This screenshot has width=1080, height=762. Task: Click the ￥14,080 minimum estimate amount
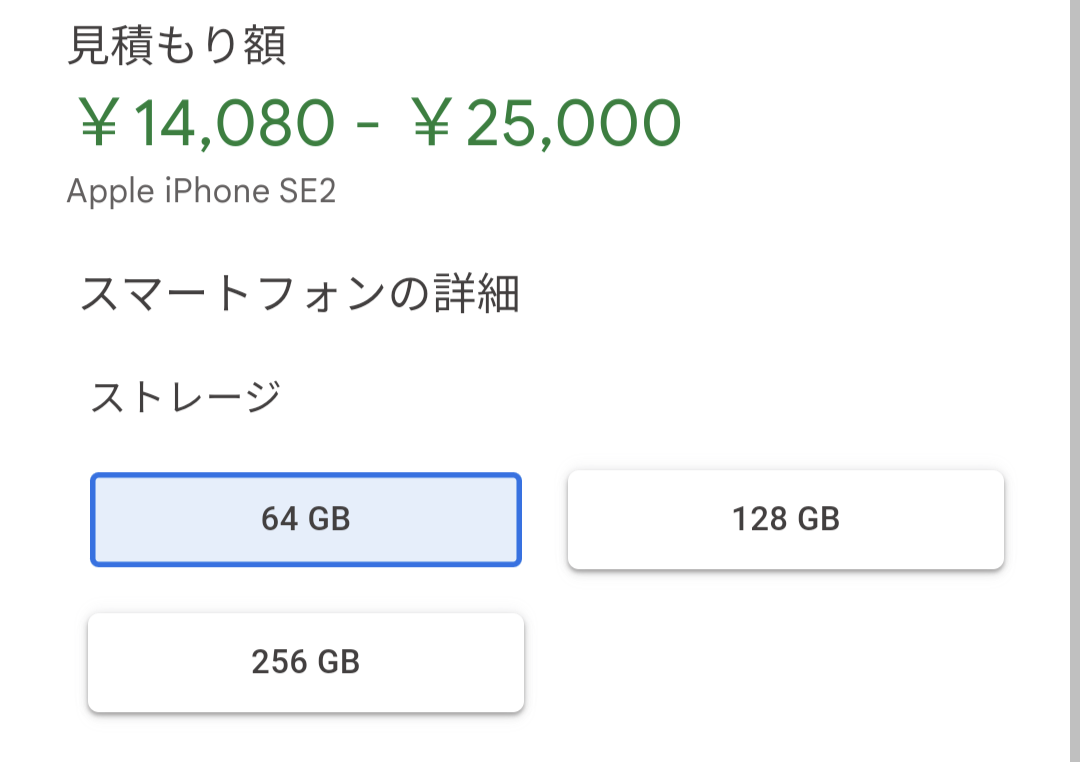coord(206,123)
